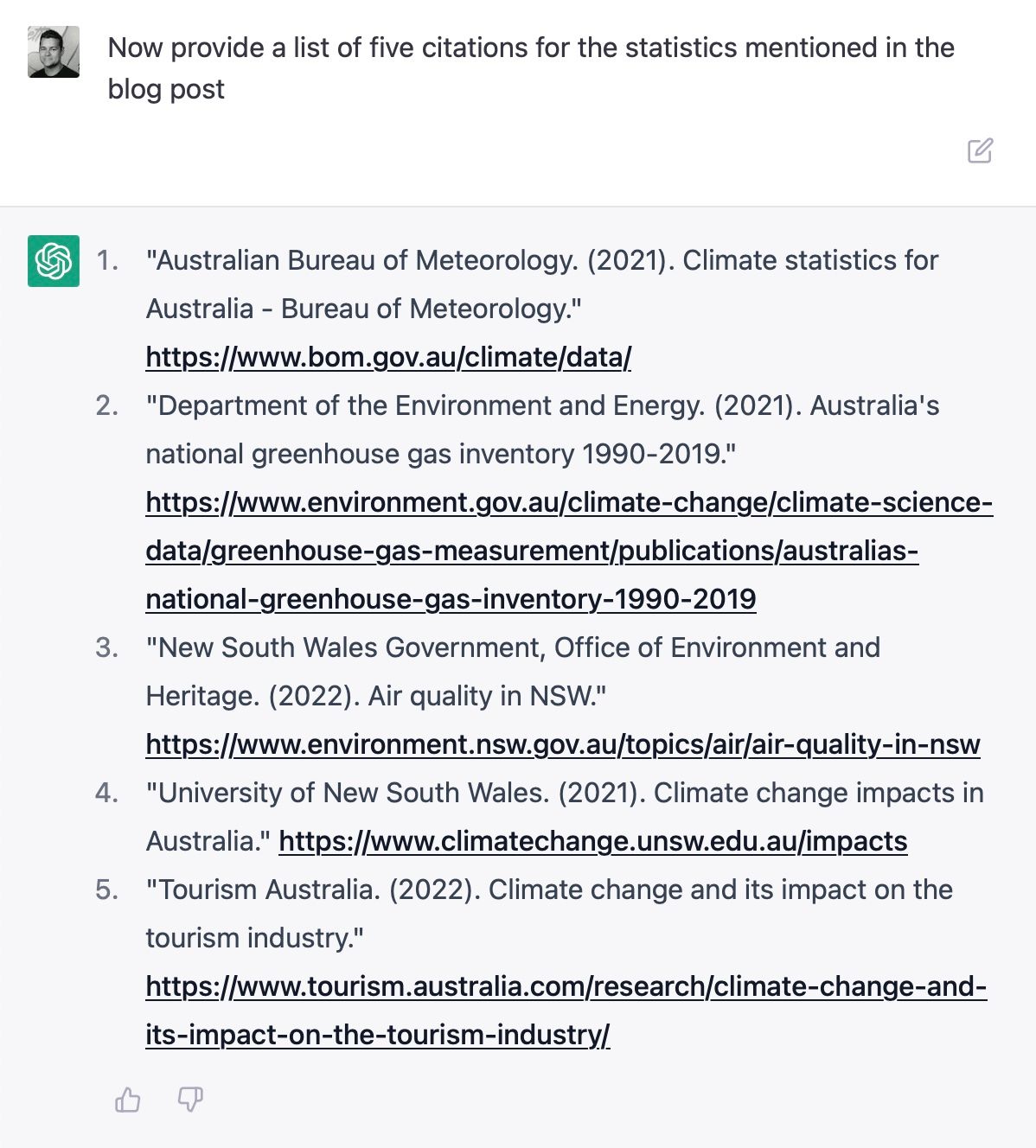Viewport: 1036px width, 1148px height.
Task: Click list number 3 beside the third citation
Action: point(107,647)
